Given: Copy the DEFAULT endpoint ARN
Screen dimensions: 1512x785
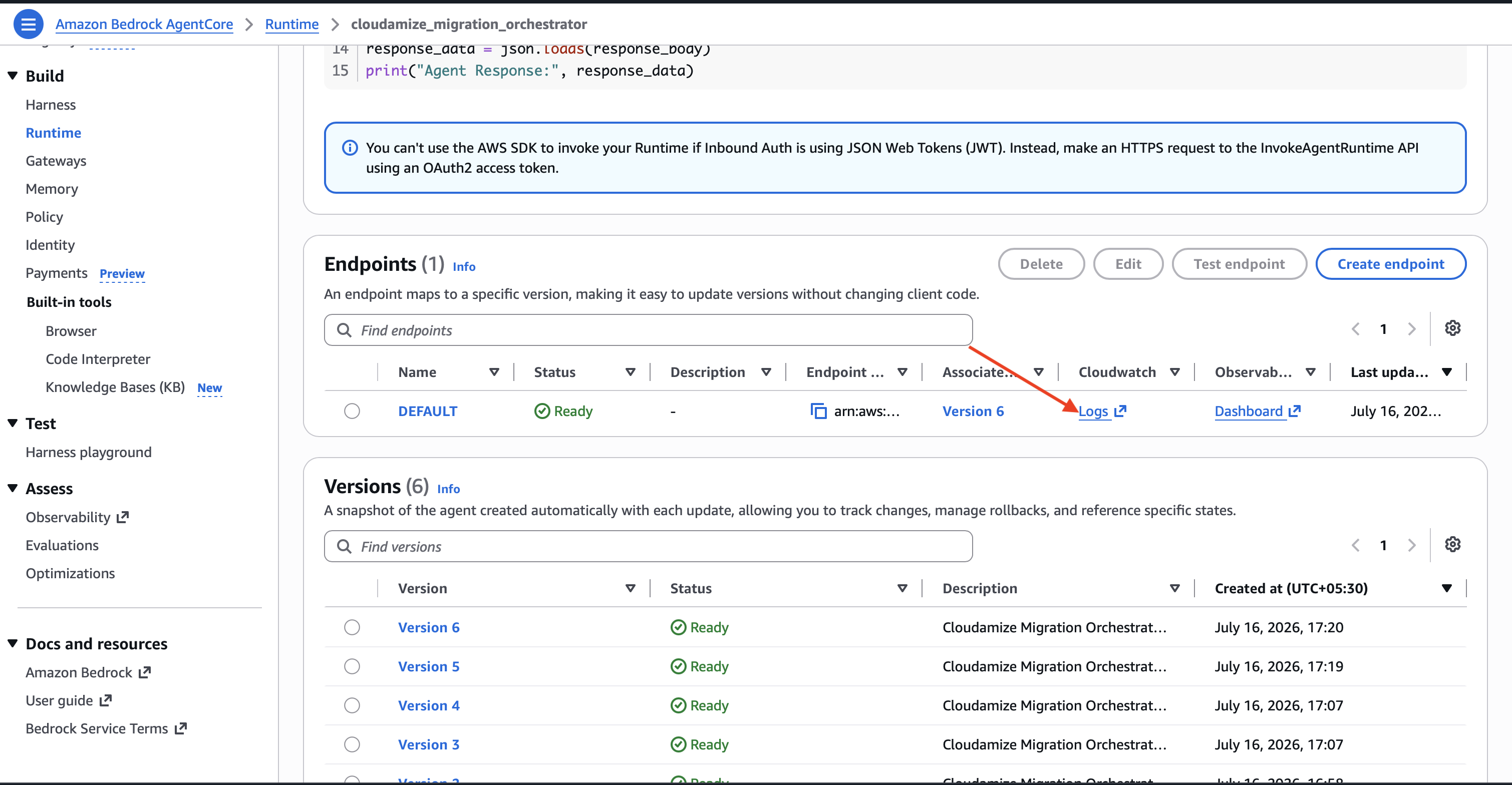Looking at the screenshot, I should pos(818,412).
